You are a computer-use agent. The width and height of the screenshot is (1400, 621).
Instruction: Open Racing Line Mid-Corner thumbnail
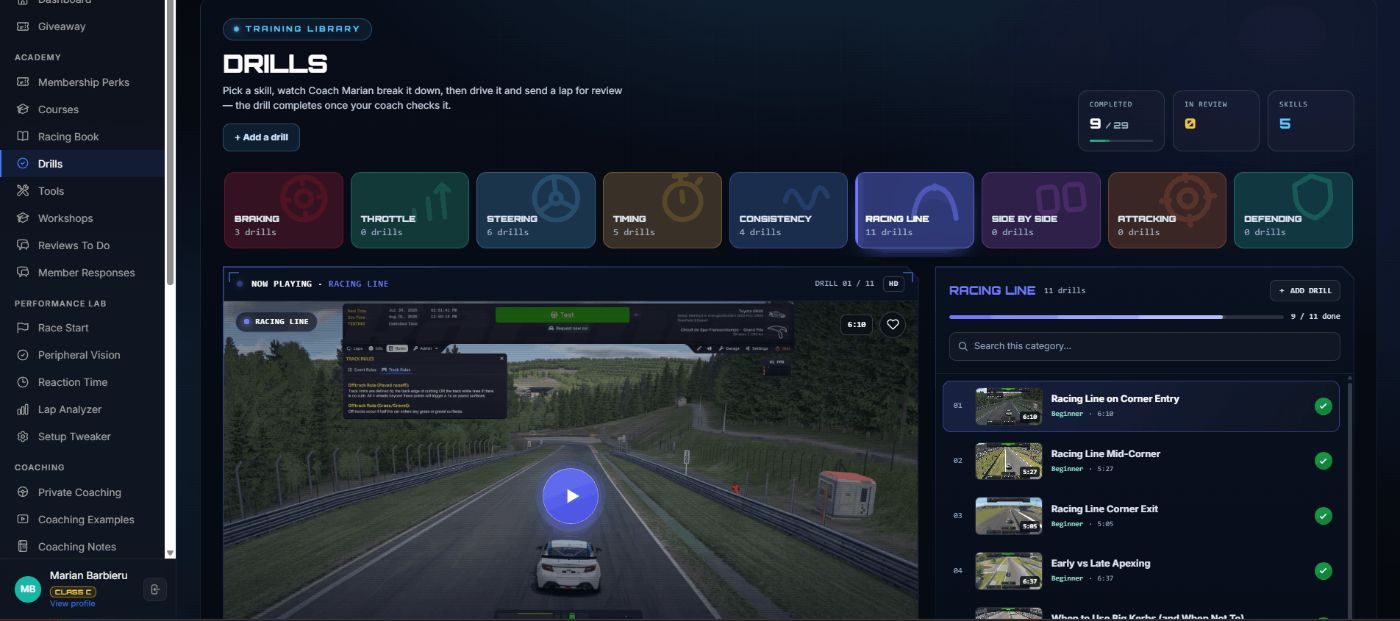tap(1008, 461)
